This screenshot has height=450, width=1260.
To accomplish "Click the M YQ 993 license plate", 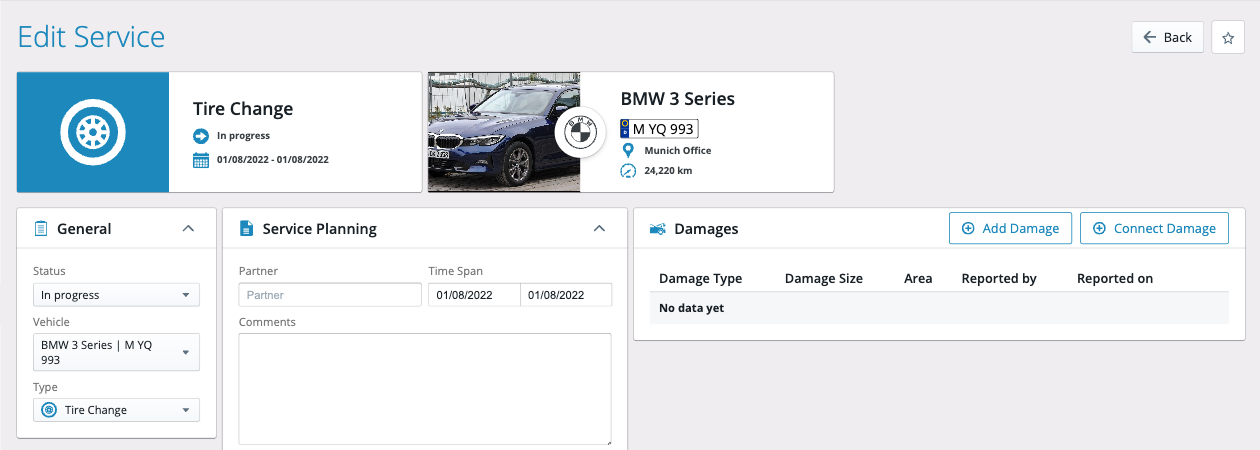I will coord(659,128).
